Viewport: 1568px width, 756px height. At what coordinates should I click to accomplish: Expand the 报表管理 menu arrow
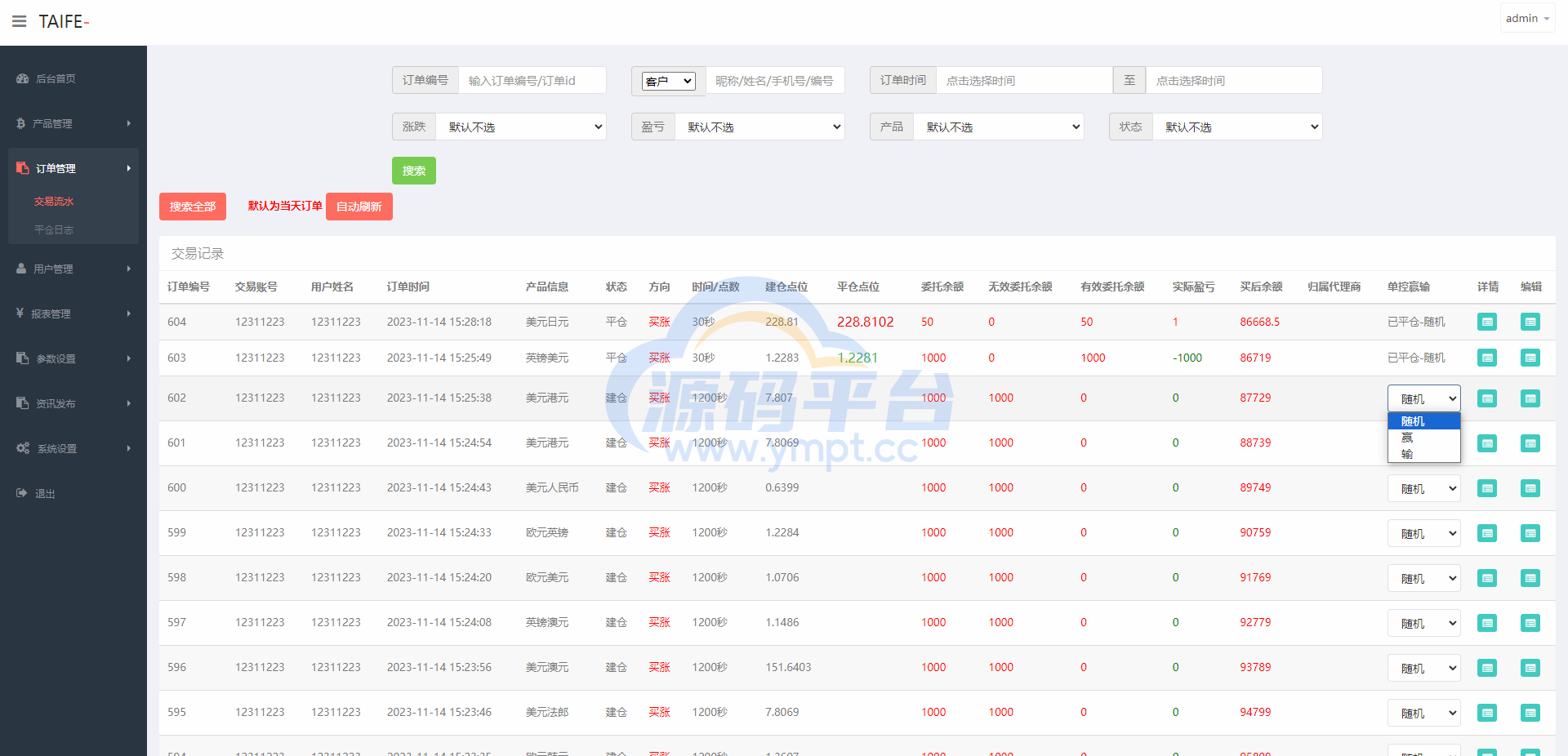(129, 314)
